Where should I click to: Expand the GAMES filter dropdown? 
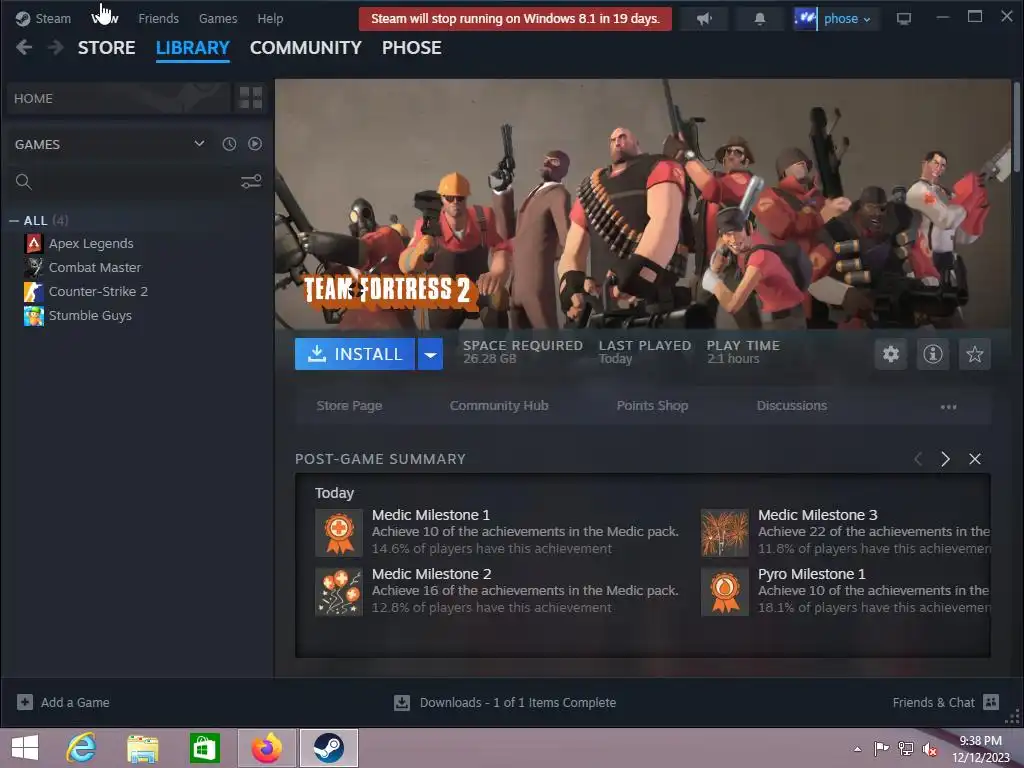coord(199,144)
